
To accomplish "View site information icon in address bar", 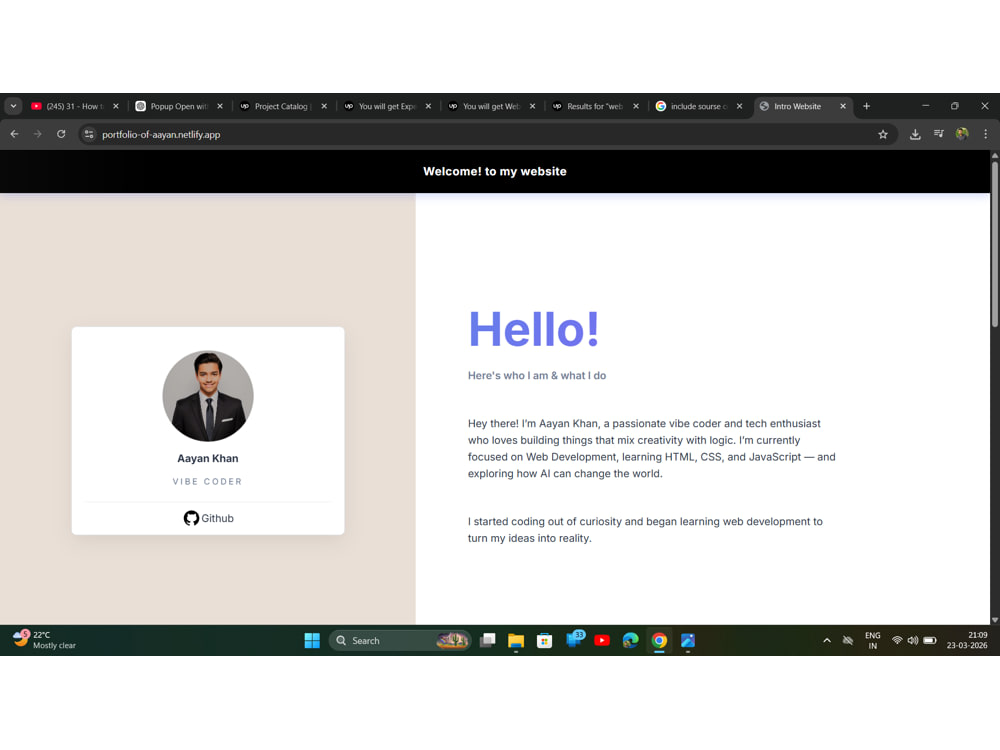I will click(89, 134).
